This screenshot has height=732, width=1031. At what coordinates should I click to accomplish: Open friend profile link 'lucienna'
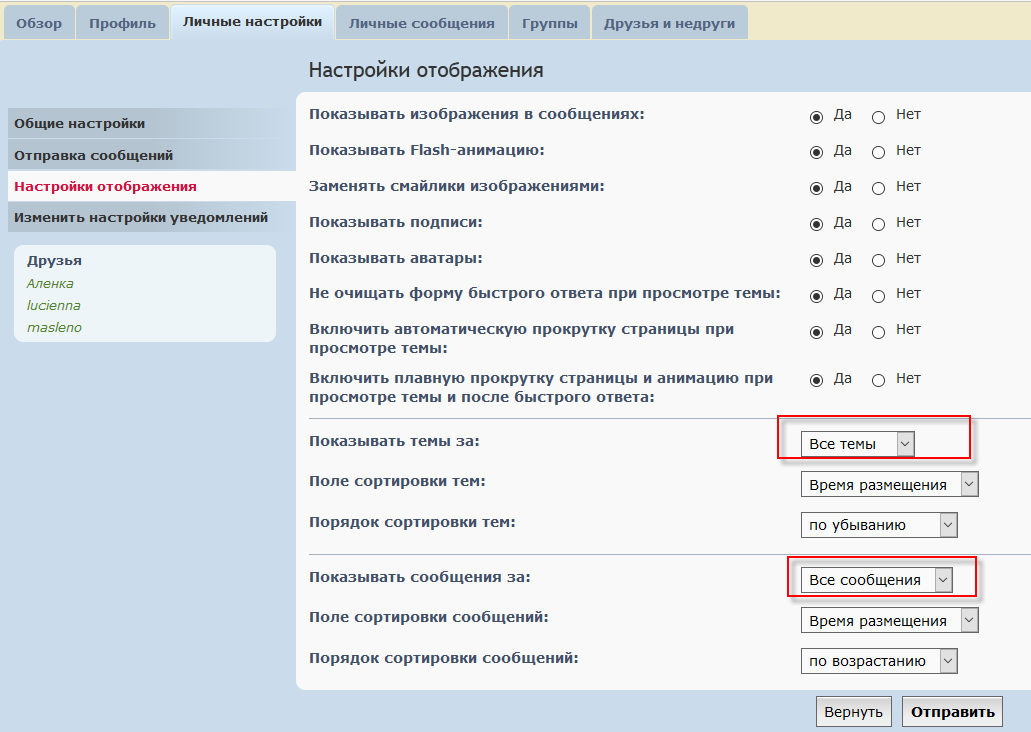(54, 305)
